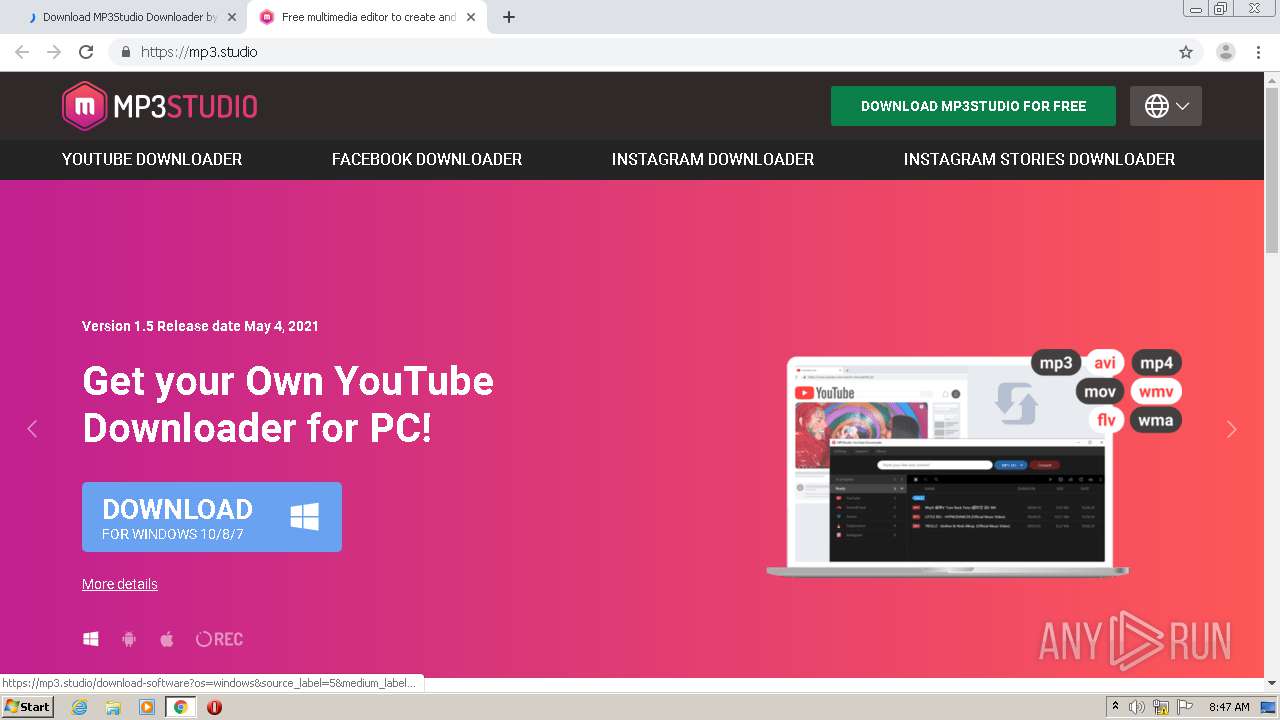Screen dimensions: 1280x720
Task: Show hidden system tray icons
Action: tap(1115, 707)
